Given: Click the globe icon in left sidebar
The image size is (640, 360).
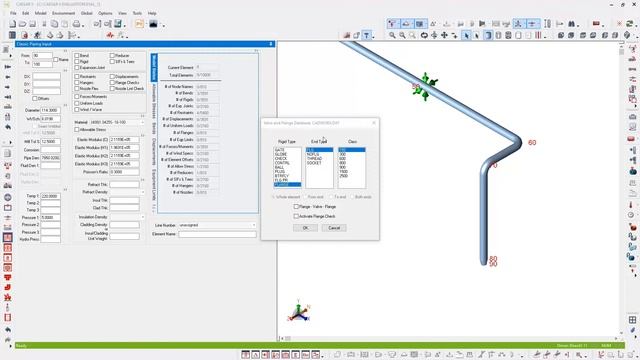Looking at the screenshot, I should click(7, 197).
